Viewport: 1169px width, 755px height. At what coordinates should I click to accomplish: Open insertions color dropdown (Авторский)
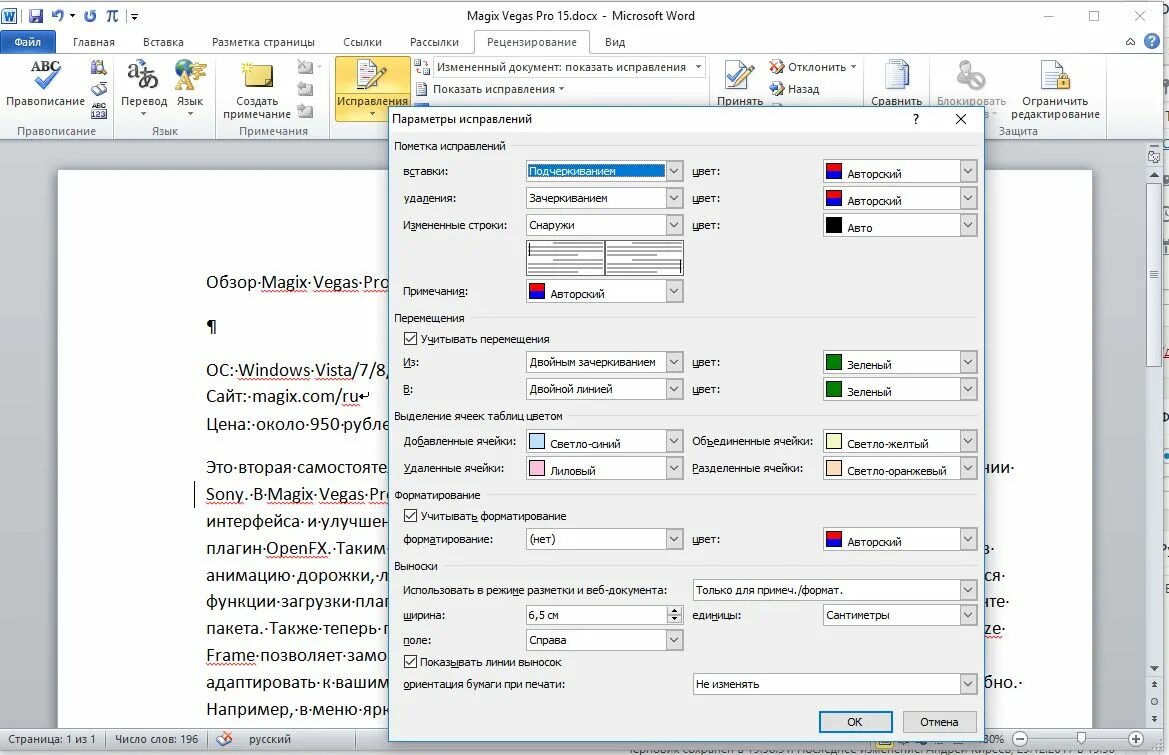pos(900,171)
